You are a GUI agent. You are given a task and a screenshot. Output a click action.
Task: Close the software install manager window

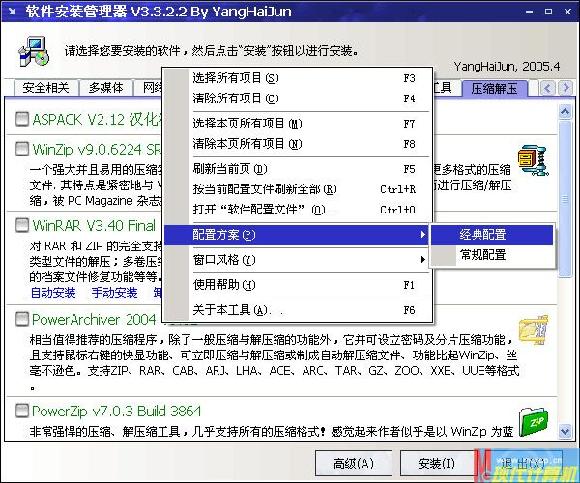(x=568, y=12)
